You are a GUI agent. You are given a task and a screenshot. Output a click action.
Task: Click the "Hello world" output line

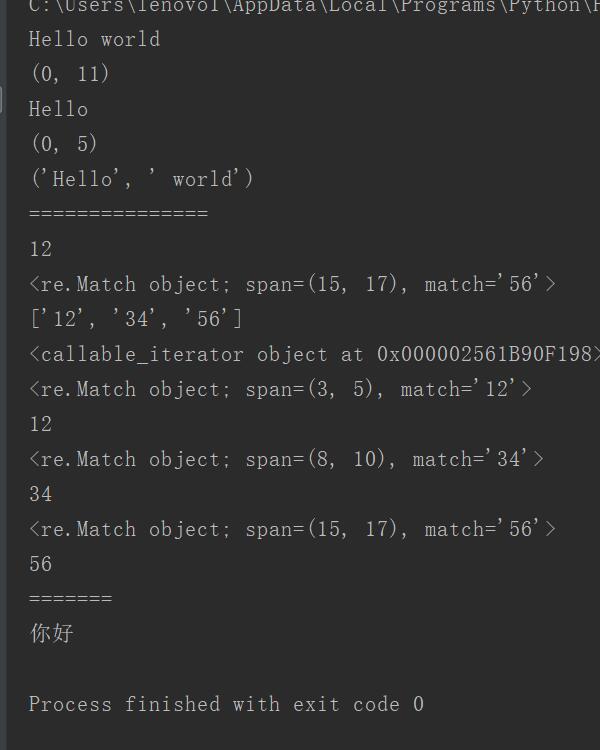pos(94,39)
